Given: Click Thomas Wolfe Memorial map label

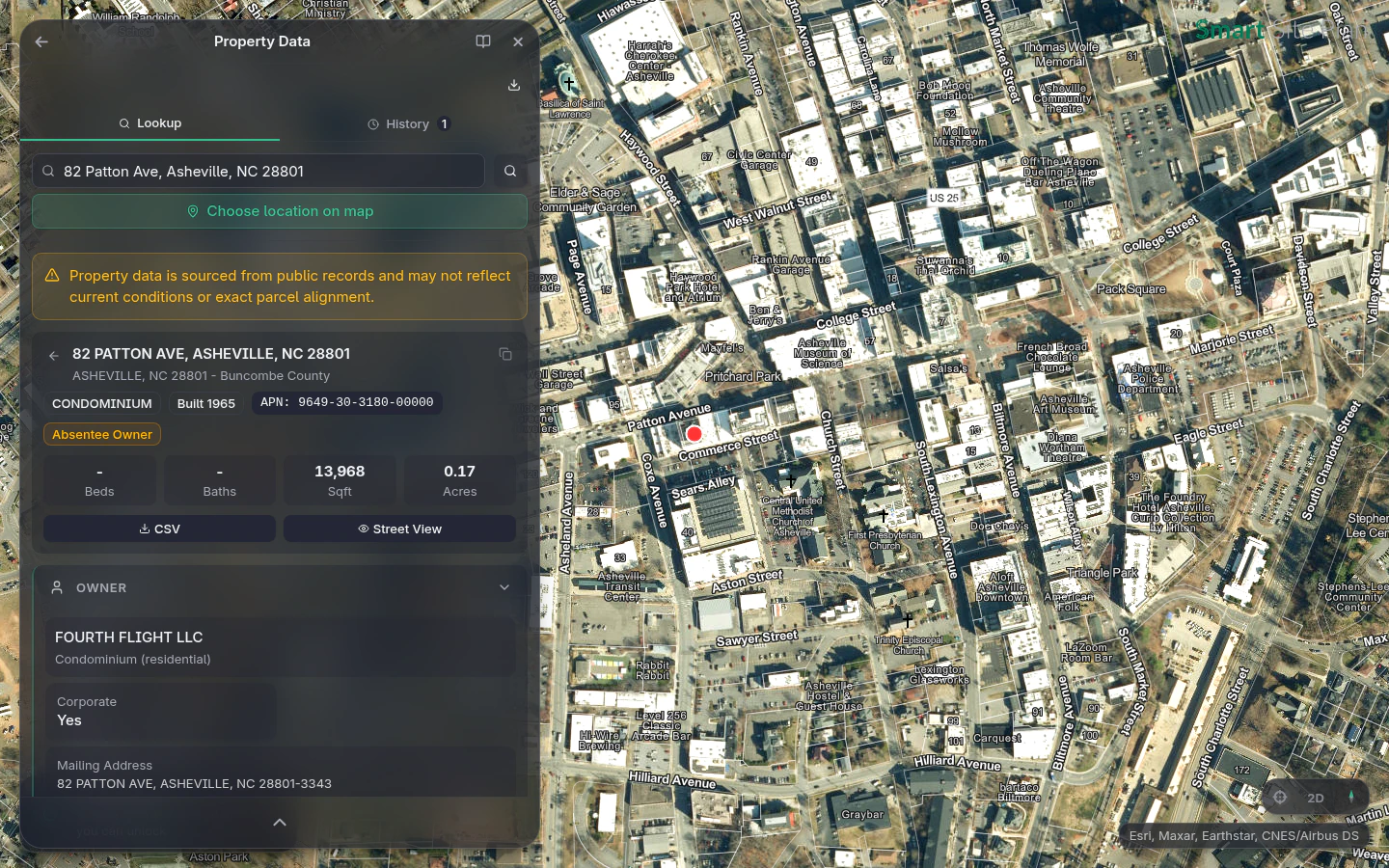Looking at the screenshot, I should pyautogui.click(x=1061, y=54).
